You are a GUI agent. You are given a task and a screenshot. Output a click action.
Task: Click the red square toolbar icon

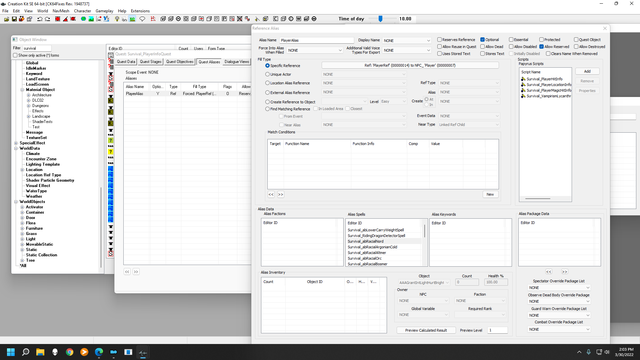[x=58, y=19]
